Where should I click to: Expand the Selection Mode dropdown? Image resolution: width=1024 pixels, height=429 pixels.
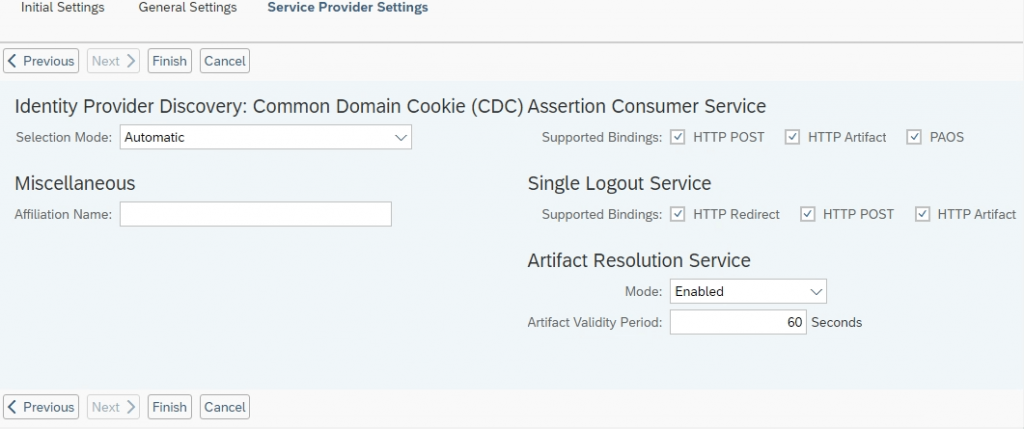266,137
